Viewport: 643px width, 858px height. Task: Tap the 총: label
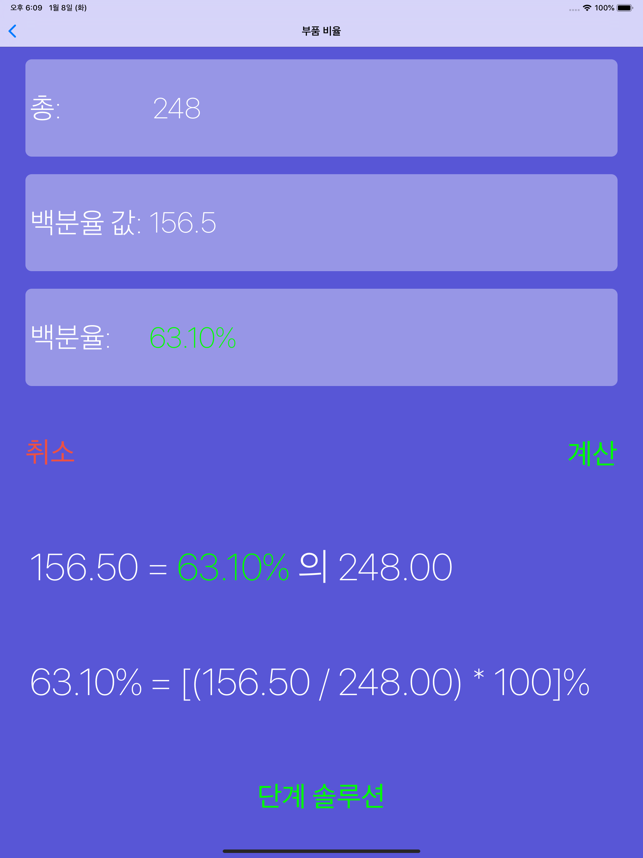pos(45,108)
